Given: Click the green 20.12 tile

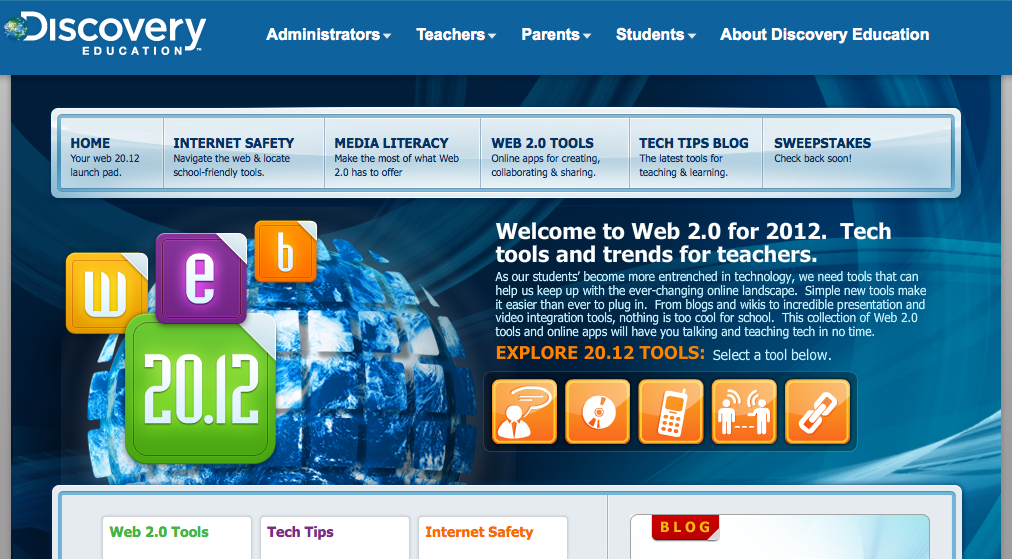Looking at the screenshot, I should pos(200,389).
